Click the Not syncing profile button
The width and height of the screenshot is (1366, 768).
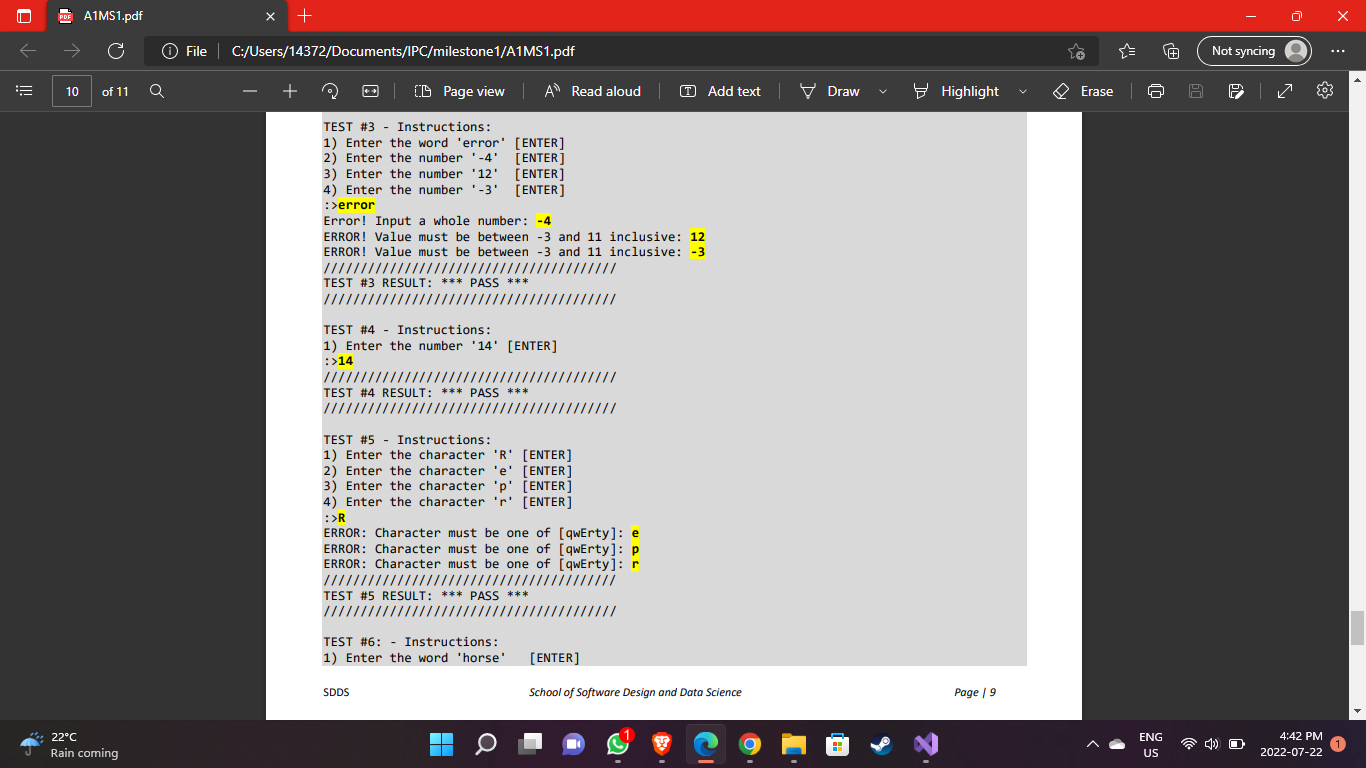point(1254,51)
